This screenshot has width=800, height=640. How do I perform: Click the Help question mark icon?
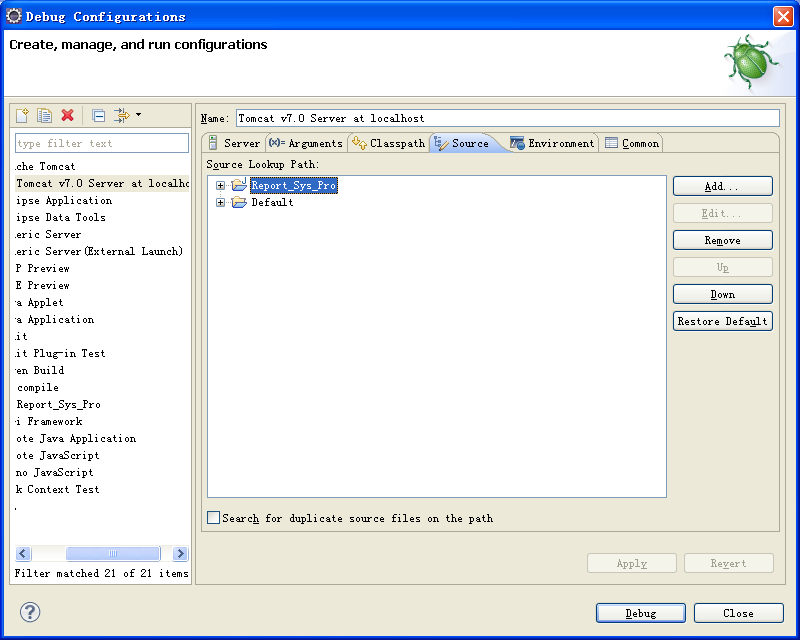tap(30, 612)
